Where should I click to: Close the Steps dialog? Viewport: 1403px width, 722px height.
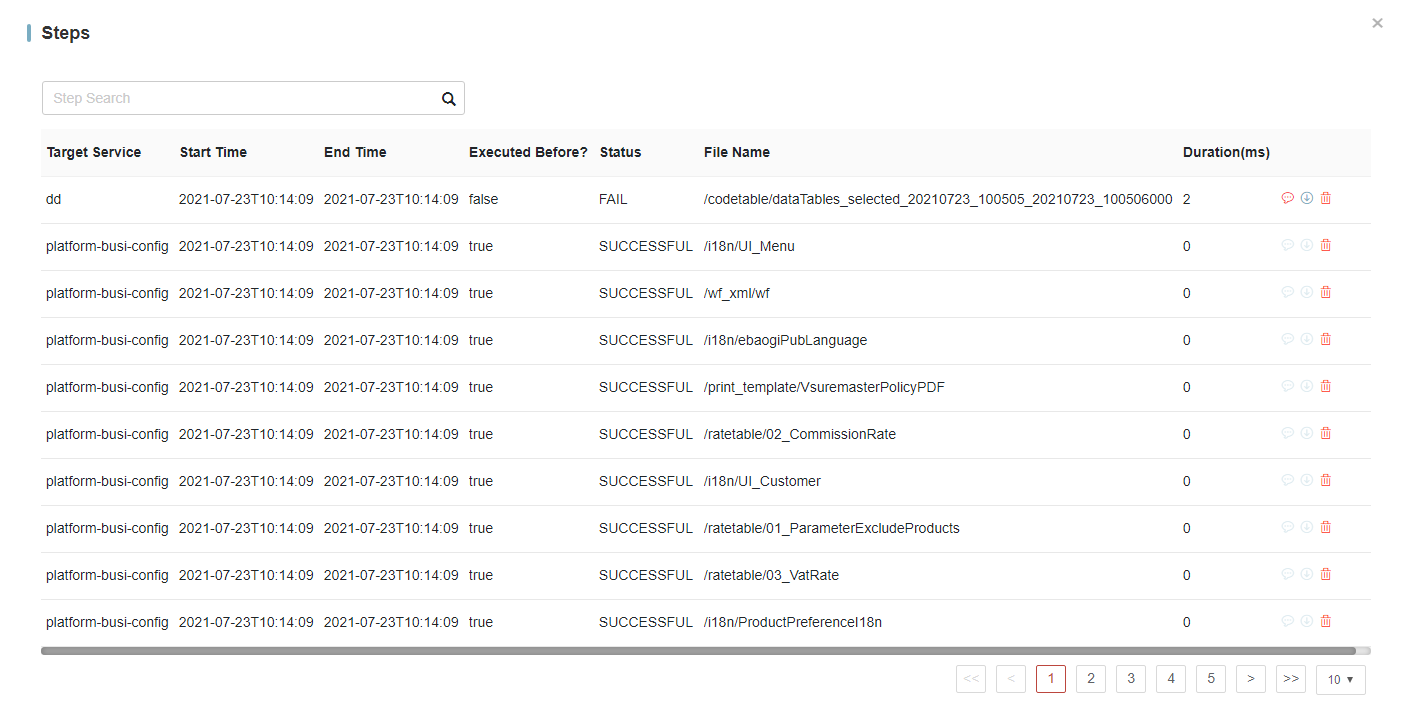(x=1377, y=23)
